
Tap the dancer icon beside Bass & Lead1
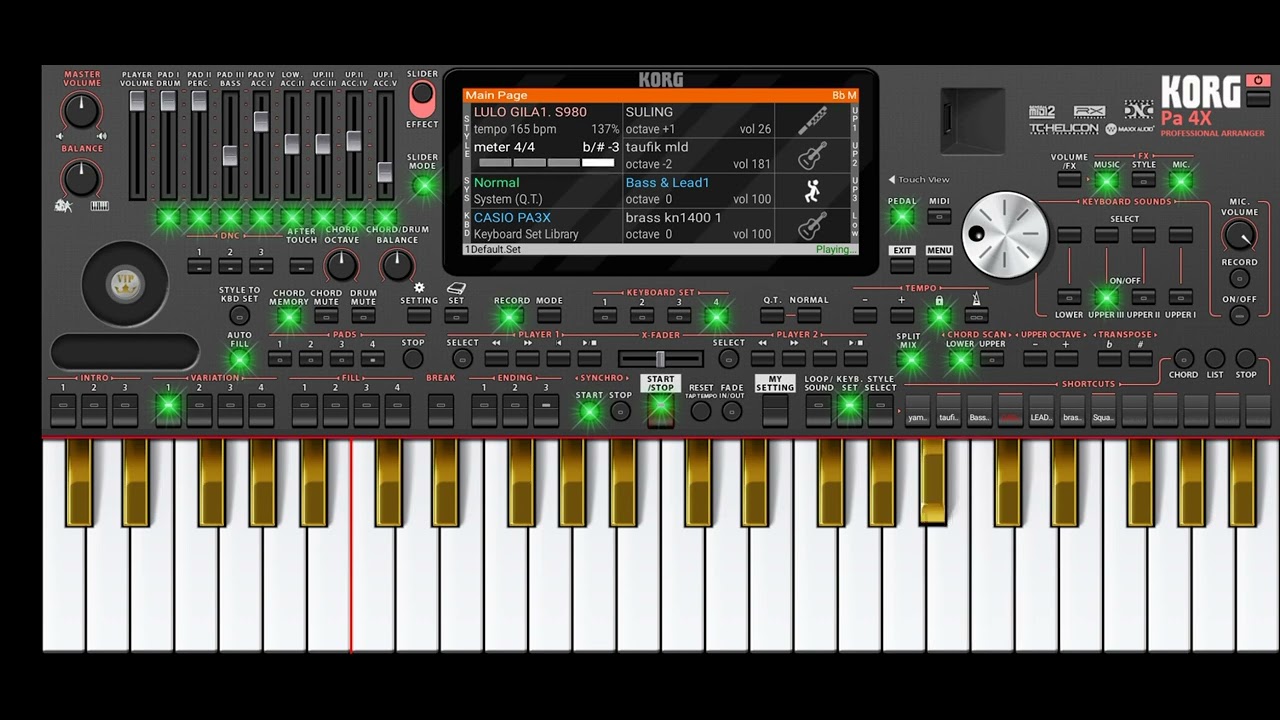[811, 191]
